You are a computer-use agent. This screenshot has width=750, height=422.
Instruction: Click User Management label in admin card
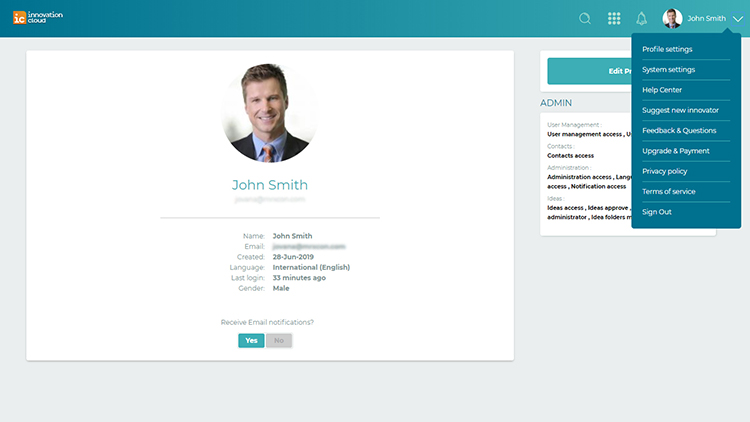pyautogui.click(x=574, y=125)
